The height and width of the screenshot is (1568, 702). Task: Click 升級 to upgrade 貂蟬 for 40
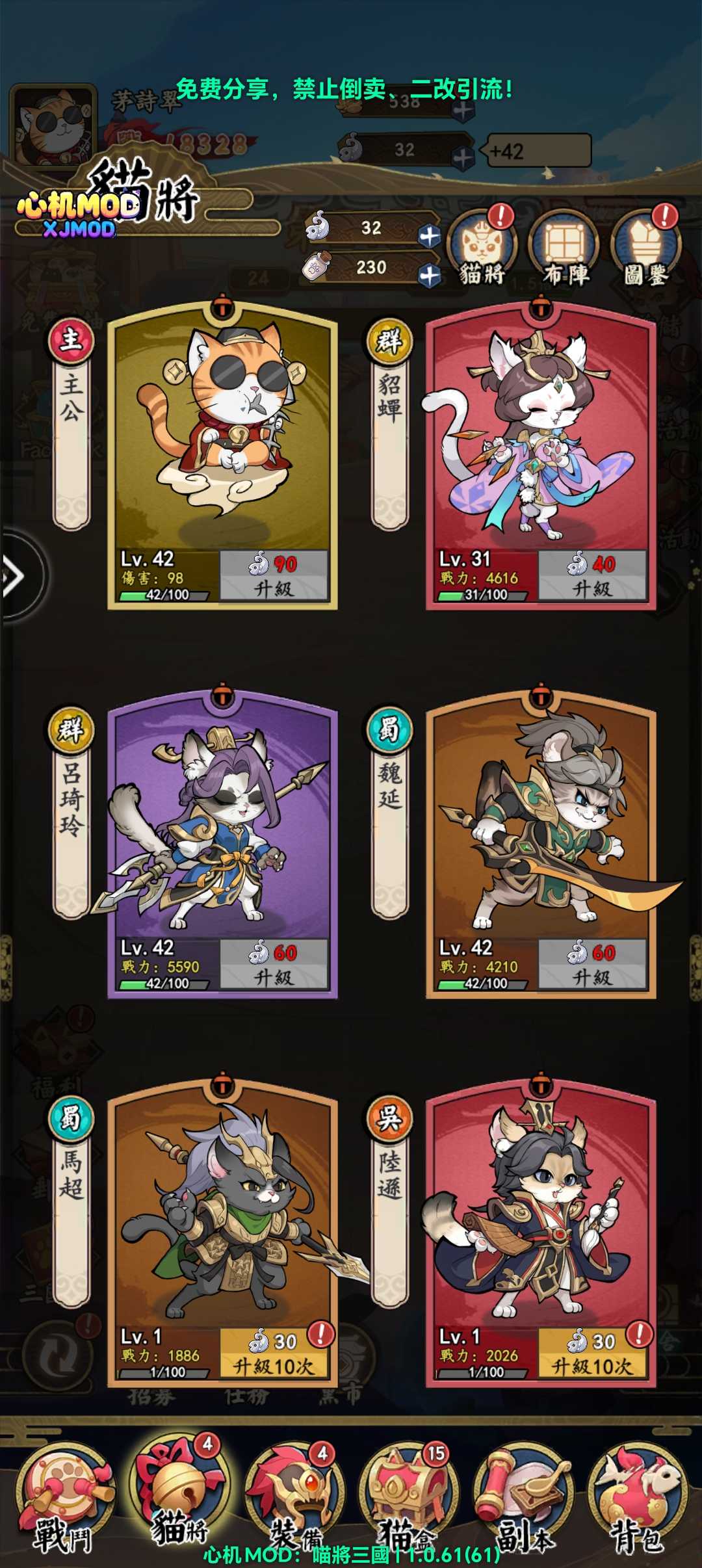(x=591, y=575)
